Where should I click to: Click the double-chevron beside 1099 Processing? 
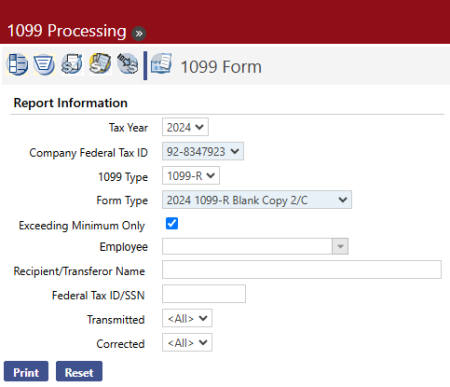[x=139, y=33]
